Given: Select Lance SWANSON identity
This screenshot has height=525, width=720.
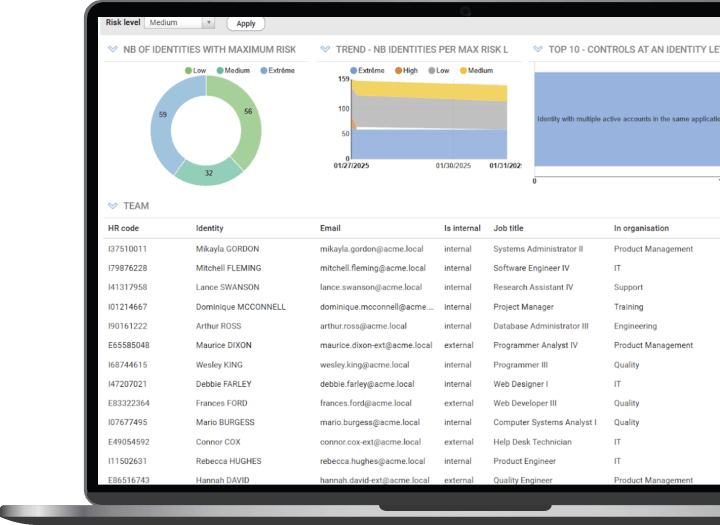Looking at the screenshot, I should pos(227,288).
